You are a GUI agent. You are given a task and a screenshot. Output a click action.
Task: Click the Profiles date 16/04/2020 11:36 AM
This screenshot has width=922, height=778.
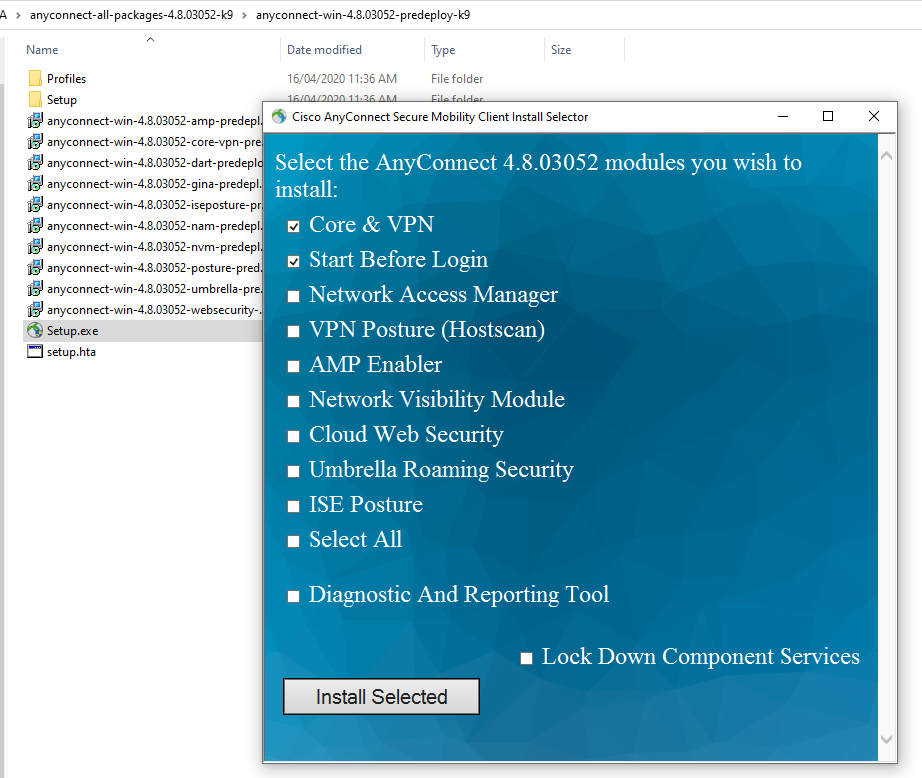pyautogui.click(x=342, y=78)
